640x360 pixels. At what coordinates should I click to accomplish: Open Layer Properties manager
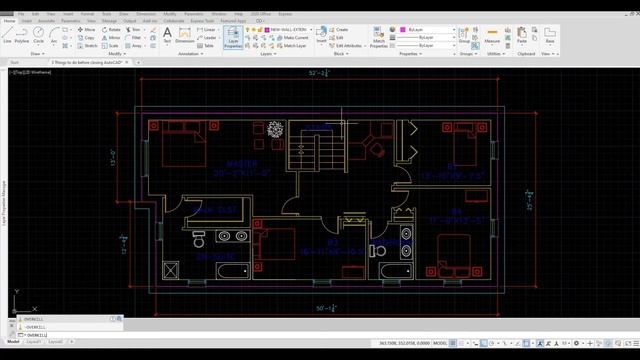tap(233, 37)
